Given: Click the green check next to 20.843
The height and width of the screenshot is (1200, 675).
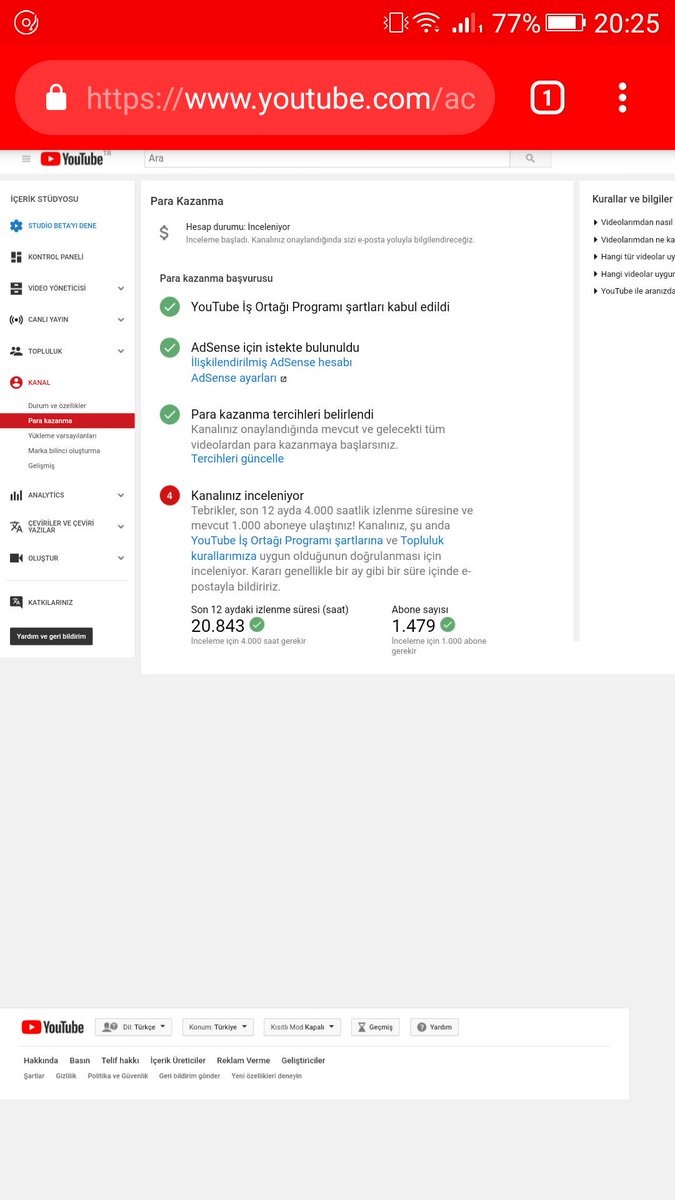Looking at the screenshot, I should 257,625.
